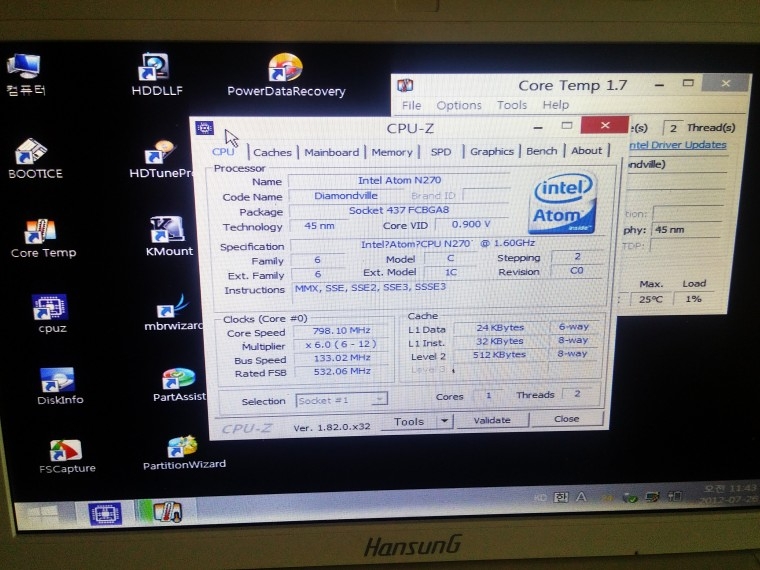
Task: Click the Socket 437 FCBGA8 package value
Action: [399, 210]
